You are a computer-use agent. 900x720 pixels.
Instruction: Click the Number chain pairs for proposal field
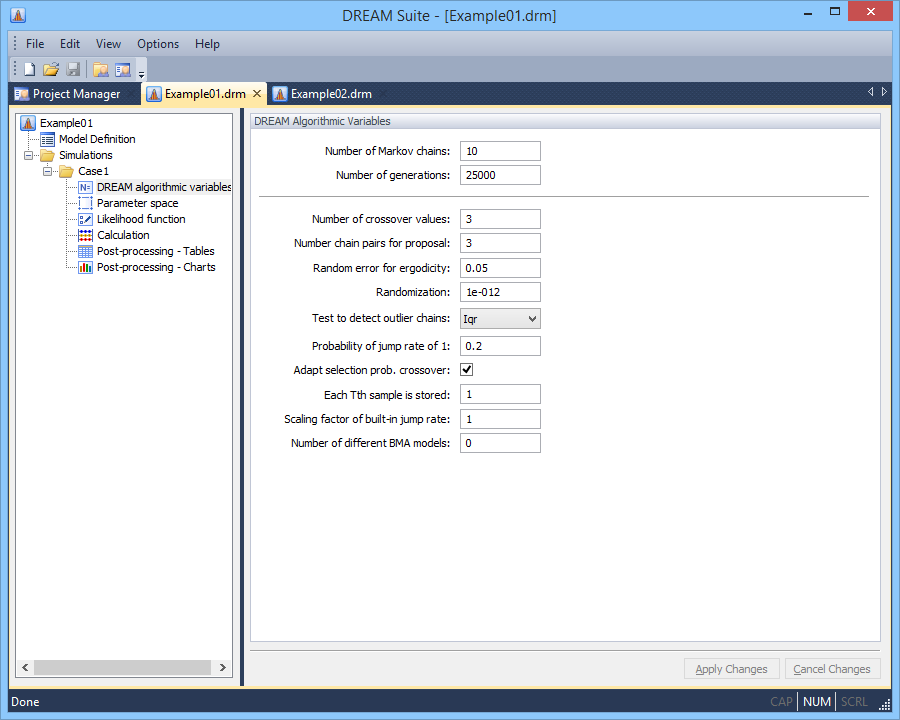[x=500, y=243]
